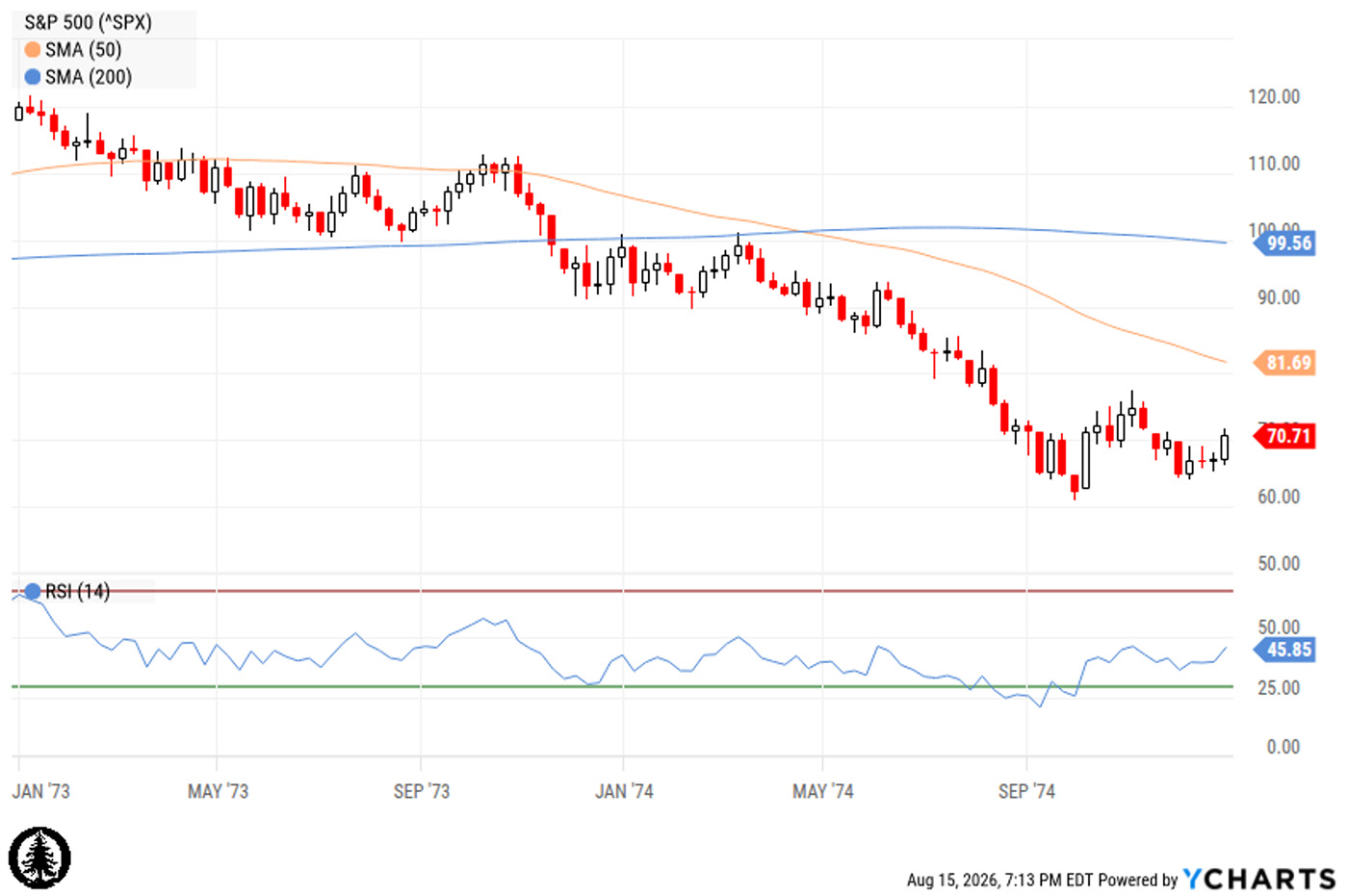Click the orange SMA (50) legend dot

(33, 50)
